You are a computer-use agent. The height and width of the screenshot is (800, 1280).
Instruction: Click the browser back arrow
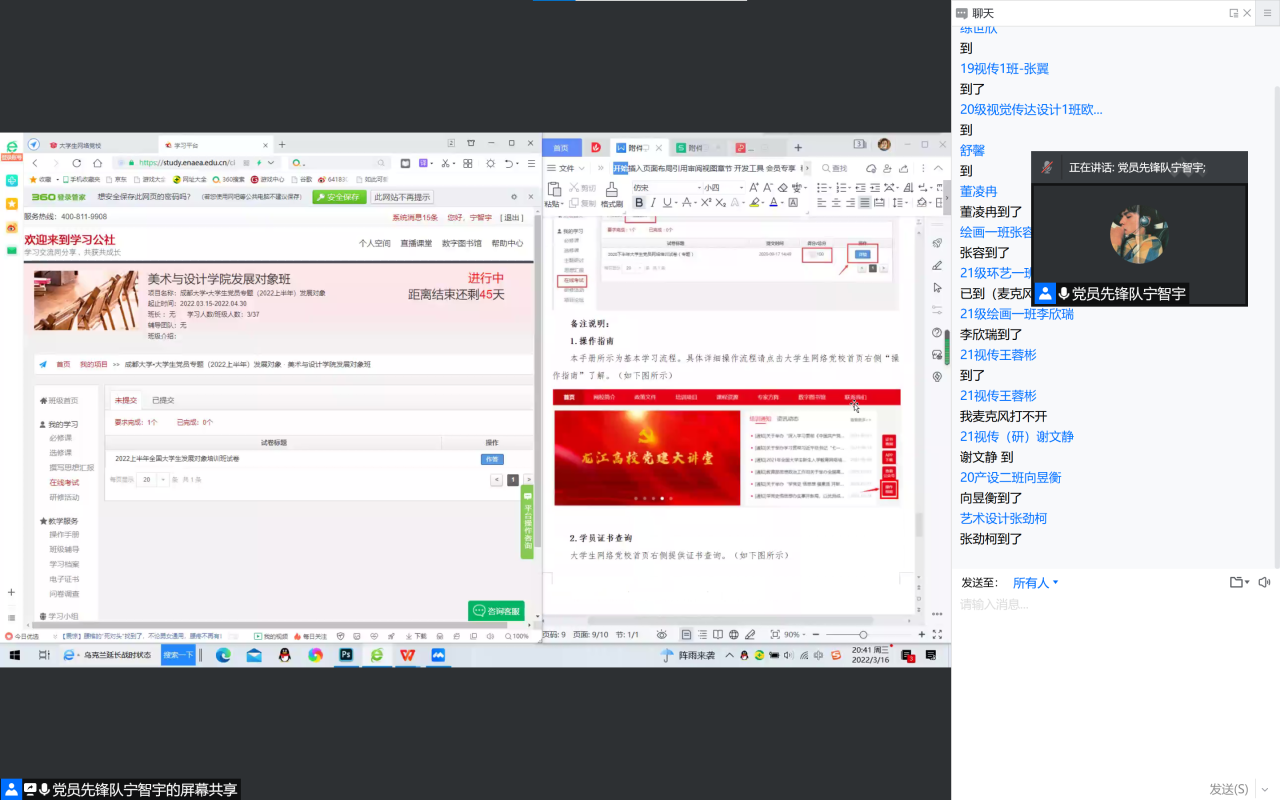34,163
